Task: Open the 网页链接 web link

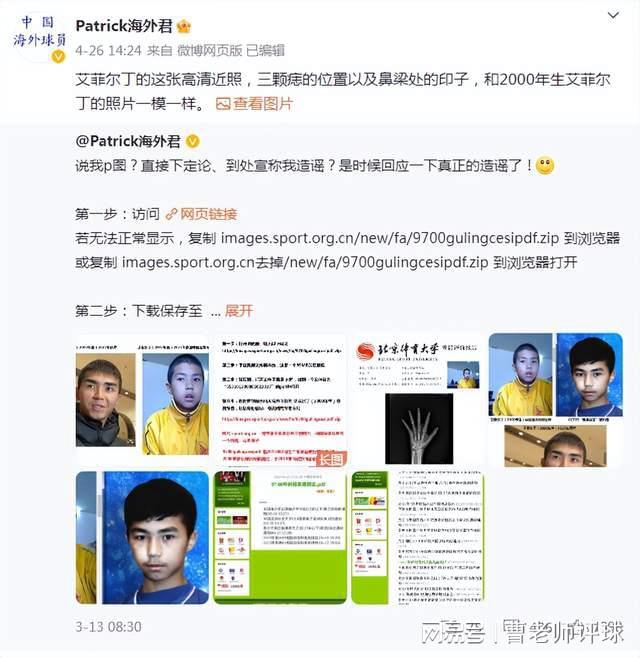Action: click(x=209, y=214)
